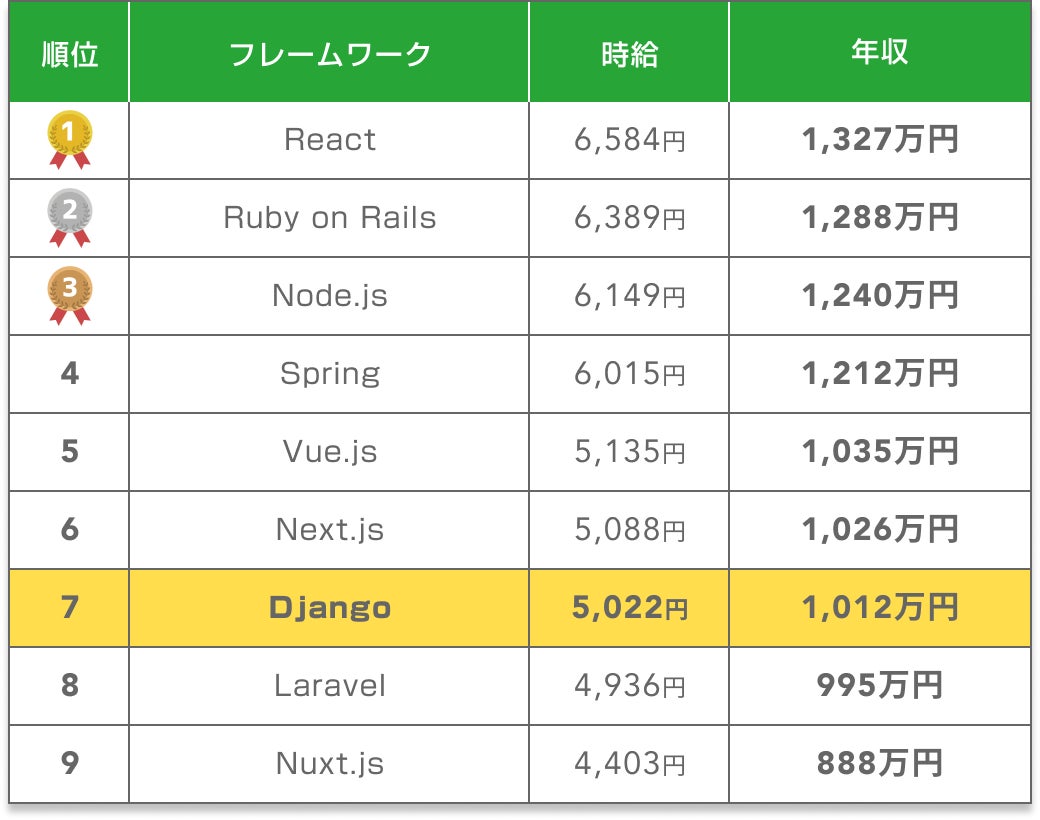Click the silver second-place medal icon

click(70, 217)
